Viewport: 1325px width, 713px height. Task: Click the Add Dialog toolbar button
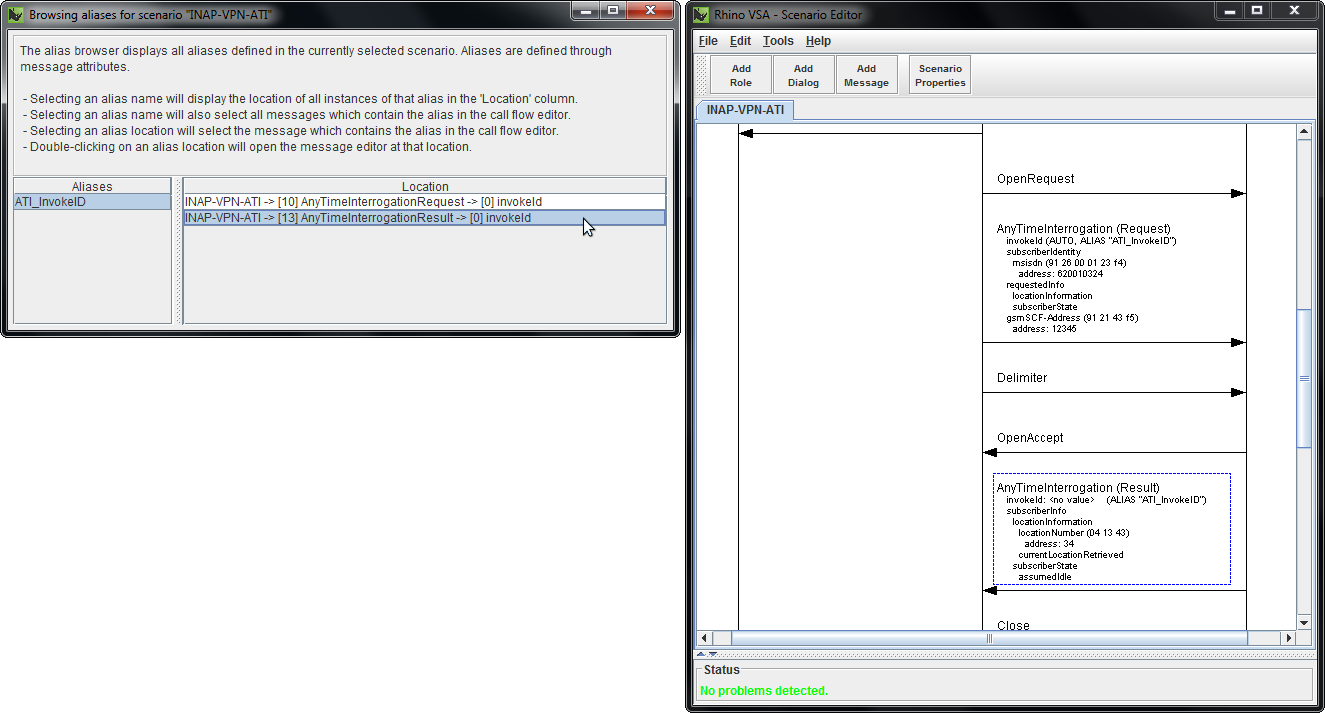click(803, 73)
